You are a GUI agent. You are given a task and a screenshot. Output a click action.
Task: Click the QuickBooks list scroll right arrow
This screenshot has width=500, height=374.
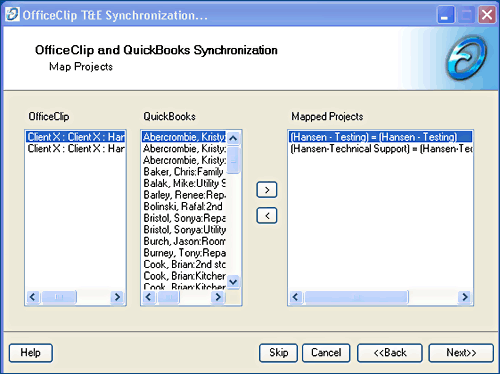pyautogui.click(x=218, y=297)
